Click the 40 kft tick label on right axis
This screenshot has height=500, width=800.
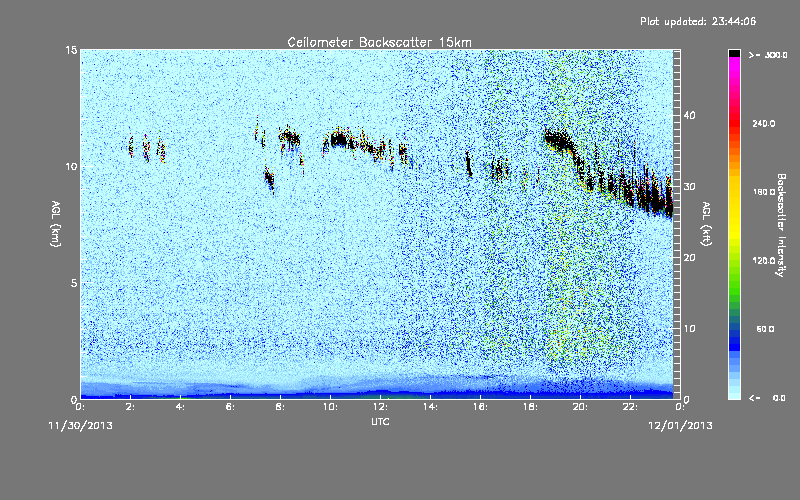point(689,115)
